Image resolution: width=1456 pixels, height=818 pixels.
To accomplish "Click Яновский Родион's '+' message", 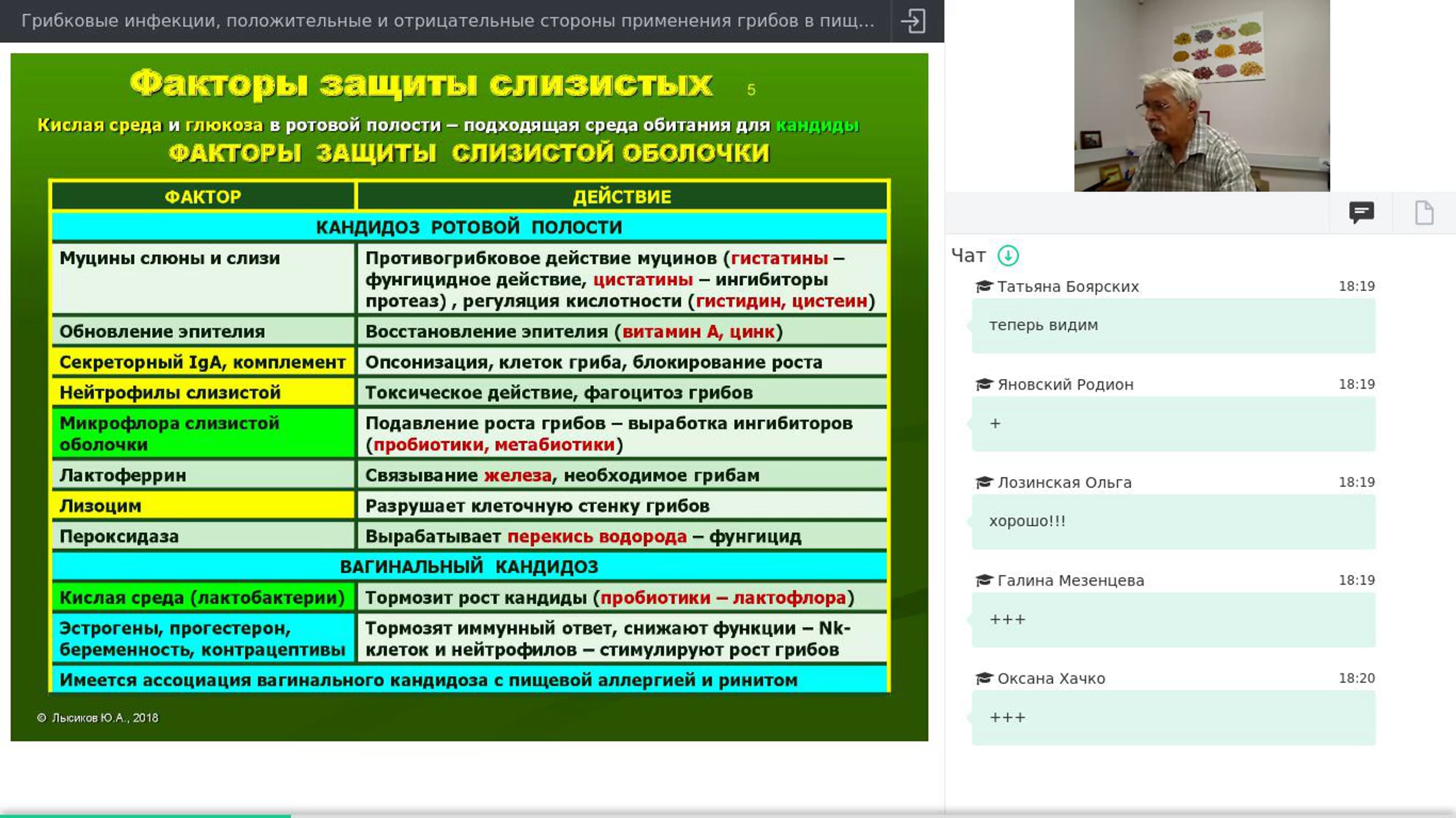I will (1173, 424).
